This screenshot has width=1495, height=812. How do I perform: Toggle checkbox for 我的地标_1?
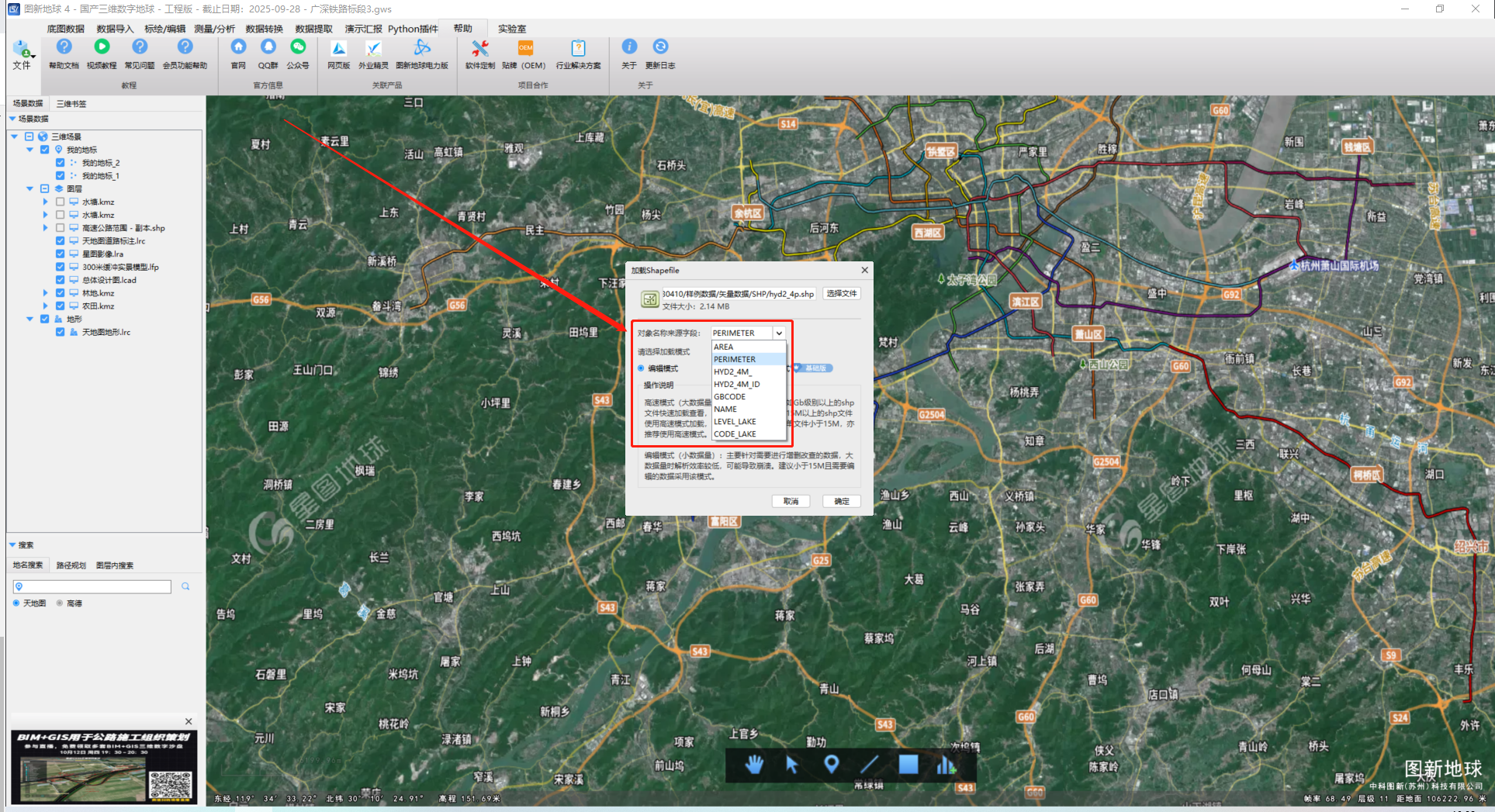coord(60,176)
